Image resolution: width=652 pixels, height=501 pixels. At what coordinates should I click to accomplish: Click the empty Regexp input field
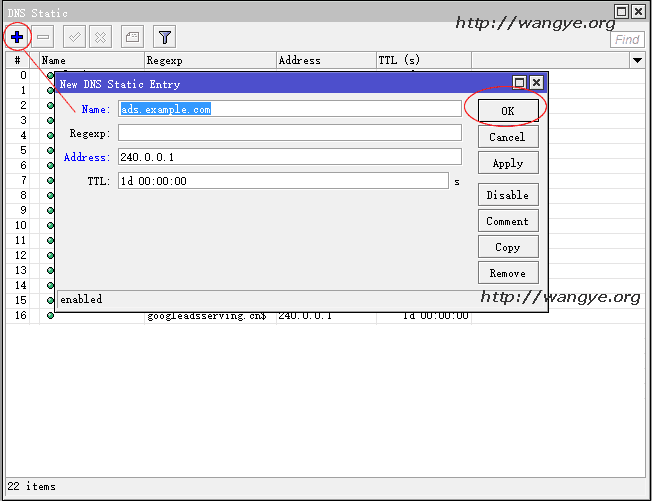(290, 133)
